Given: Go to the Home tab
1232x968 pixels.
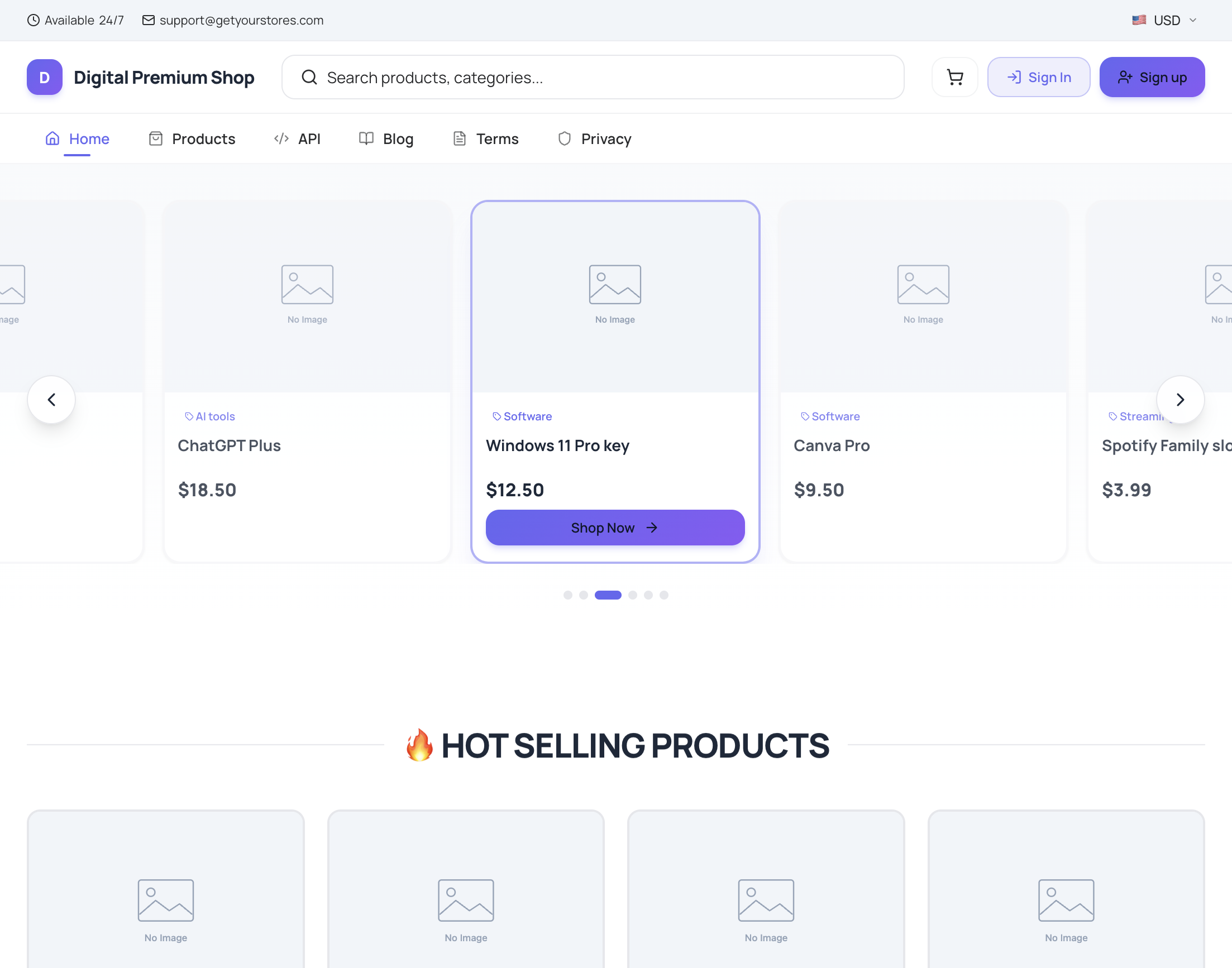Looking at the screenshot, I should click(77, 139).
